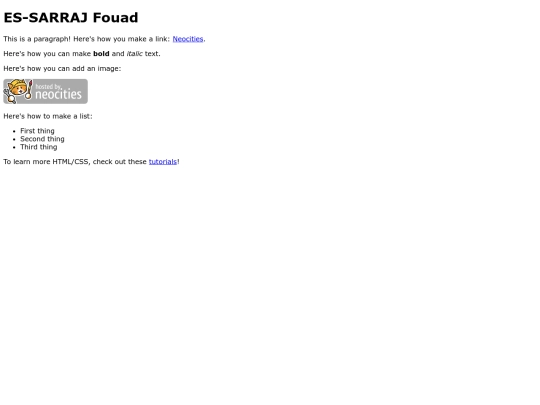Click 'hosted by' text in the badge
540x405 pixels.
click(x=48, y=87)
